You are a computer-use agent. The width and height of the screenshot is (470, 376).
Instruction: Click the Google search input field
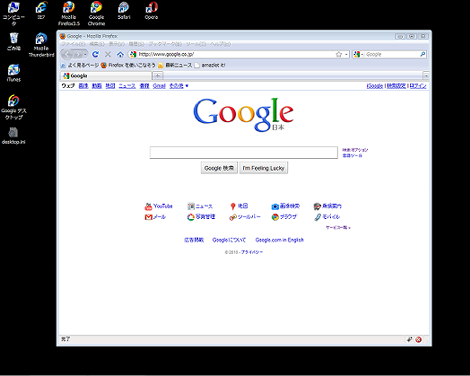click(244, 153)
